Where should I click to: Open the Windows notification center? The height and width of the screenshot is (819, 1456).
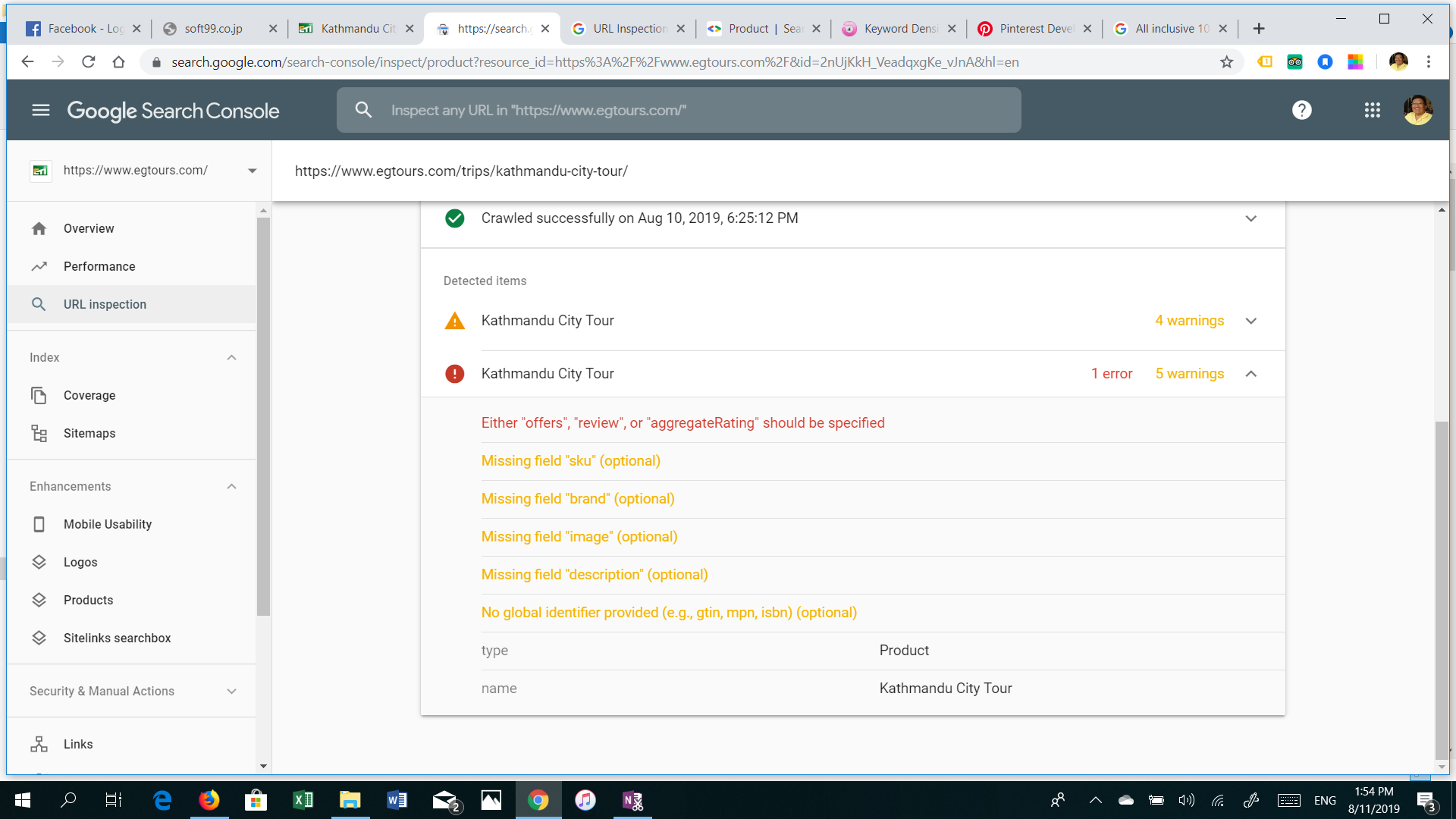(x=1426, y=801)
